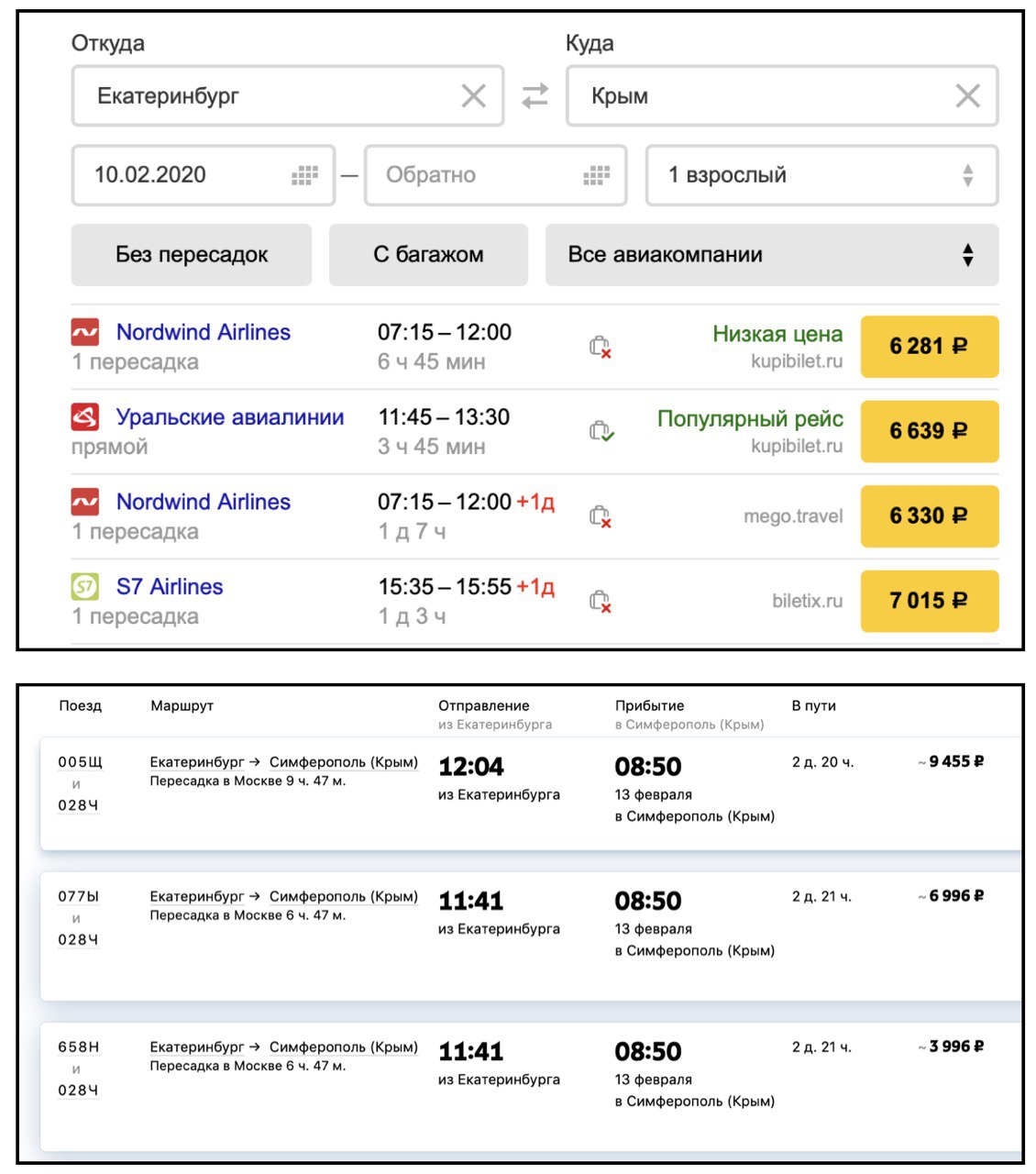Click mego.travel seller text
Screen dimensions: 1036x1174
793,516
